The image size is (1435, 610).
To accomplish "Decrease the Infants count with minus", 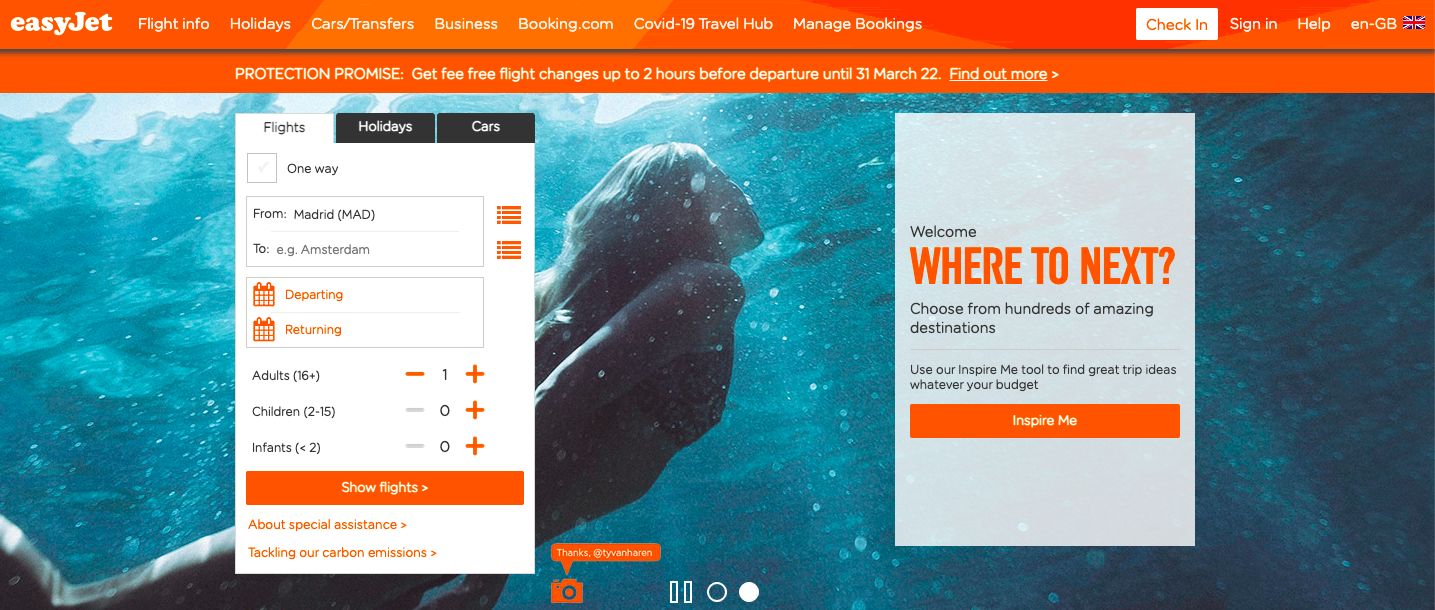I will tap(415, 447).
